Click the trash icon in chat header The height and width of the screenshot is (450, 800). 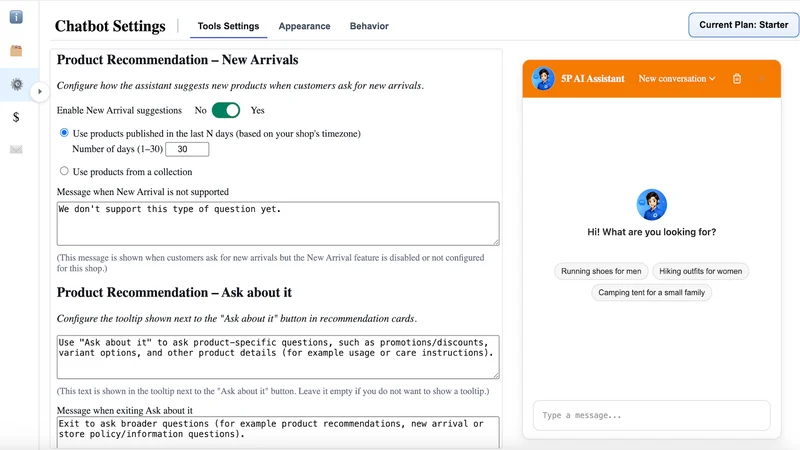pyautogui.click(x=737, y=79)
